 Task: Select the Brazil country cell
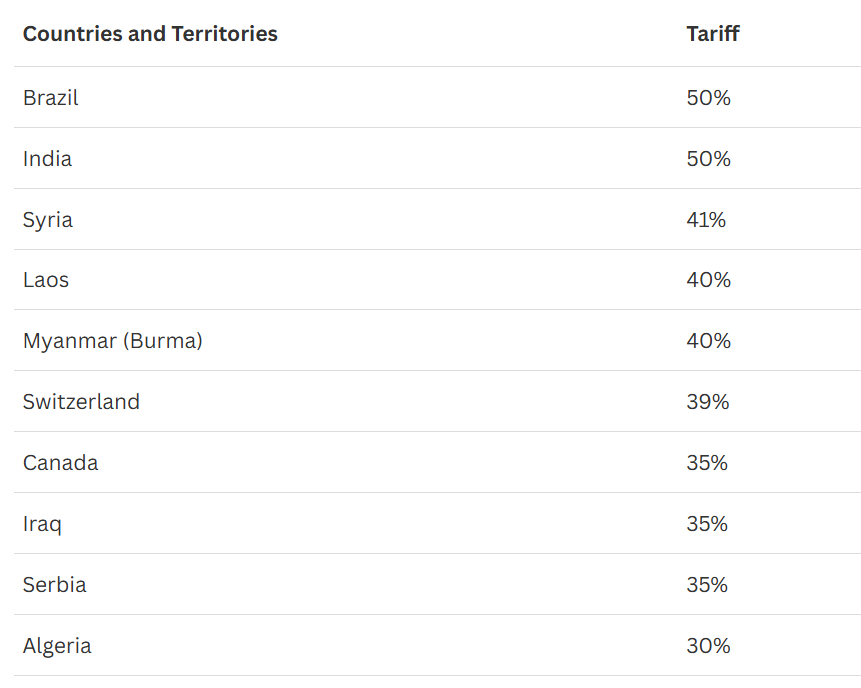coord(51,98)
